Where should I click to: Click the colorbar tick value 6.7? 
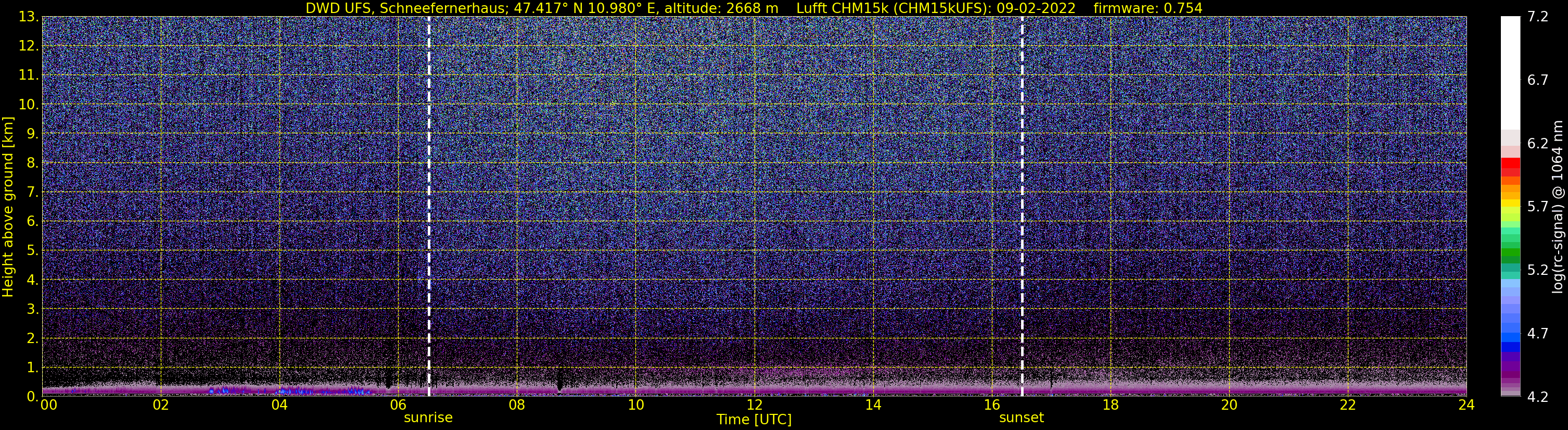pyautogui.click(x=1538, y=80)
